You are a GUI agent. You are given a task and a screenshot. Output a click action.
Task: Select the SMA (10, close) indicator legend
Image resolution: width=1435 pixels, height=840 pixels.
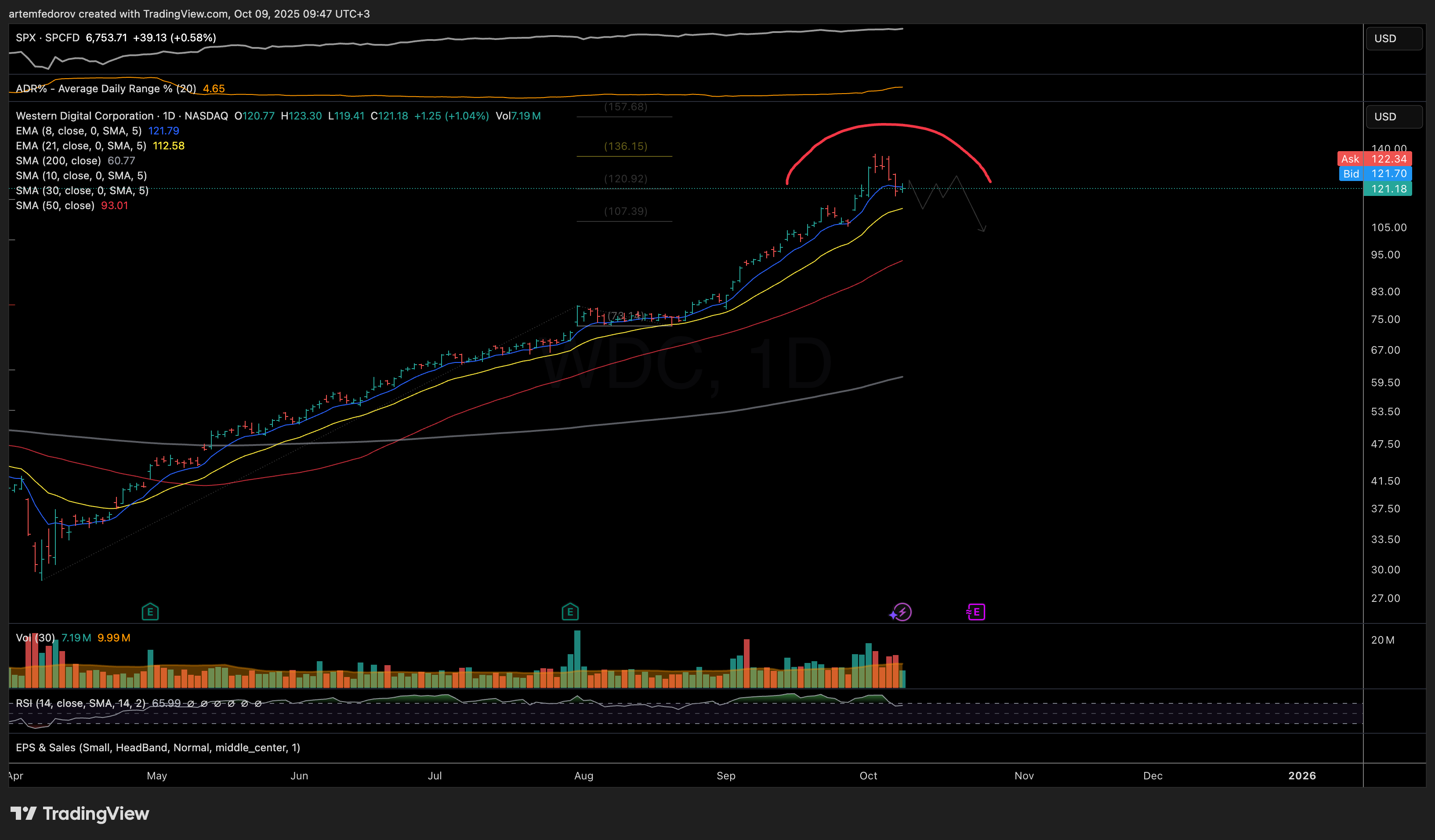[x=81, y=175]
